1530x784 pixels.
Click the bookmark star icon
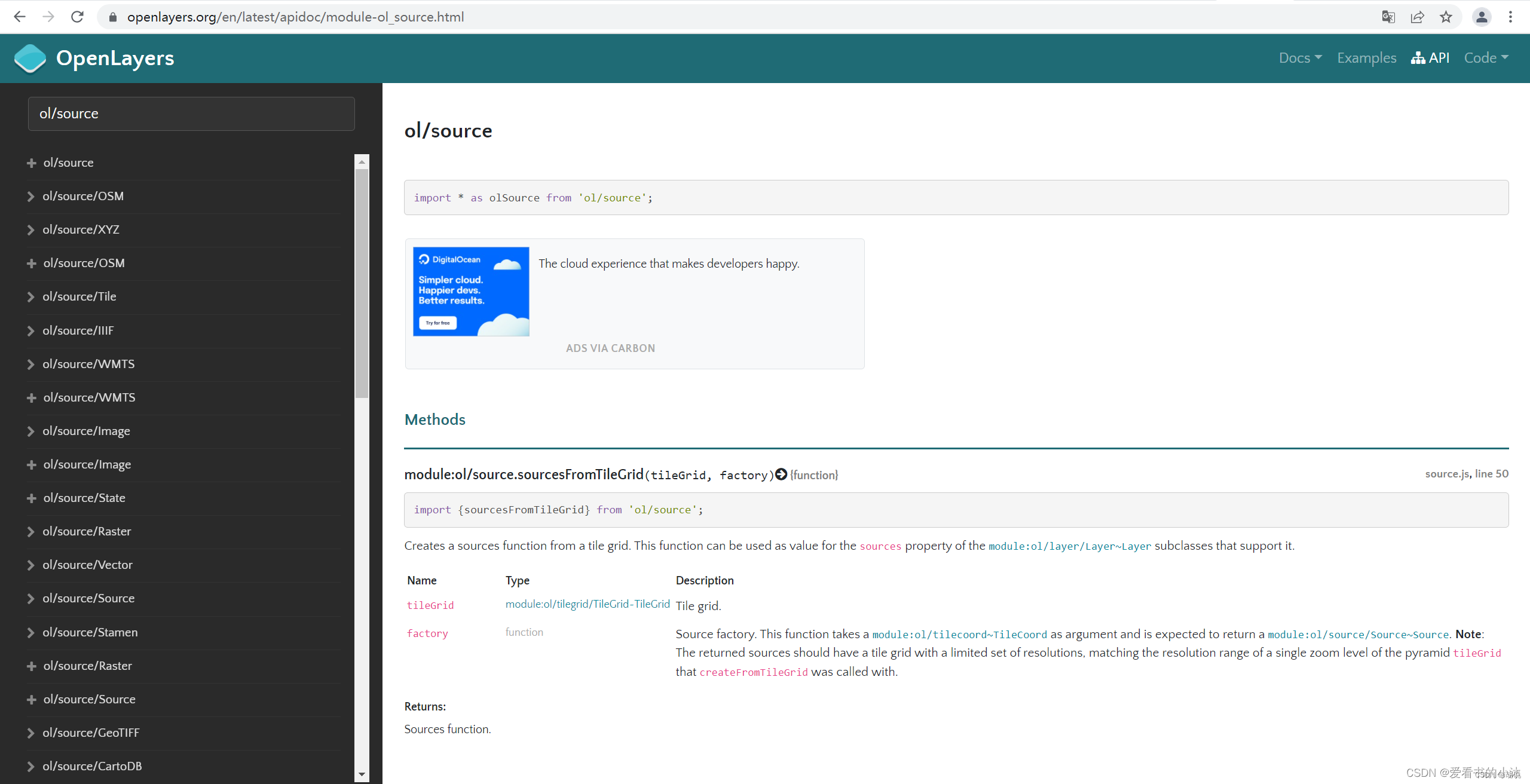click(x=1446, y=17)
